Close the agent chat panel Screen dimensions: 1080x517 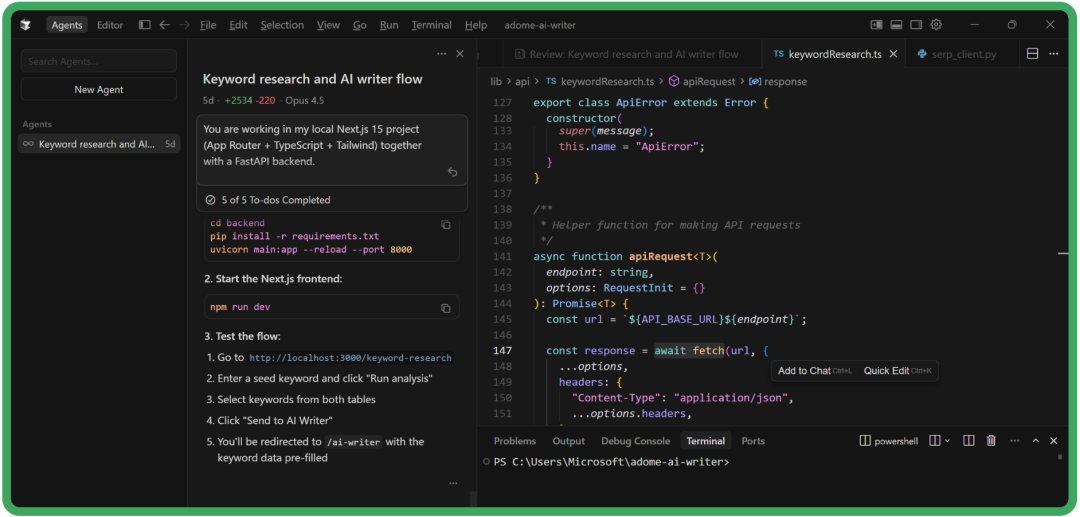coord(460,54)
